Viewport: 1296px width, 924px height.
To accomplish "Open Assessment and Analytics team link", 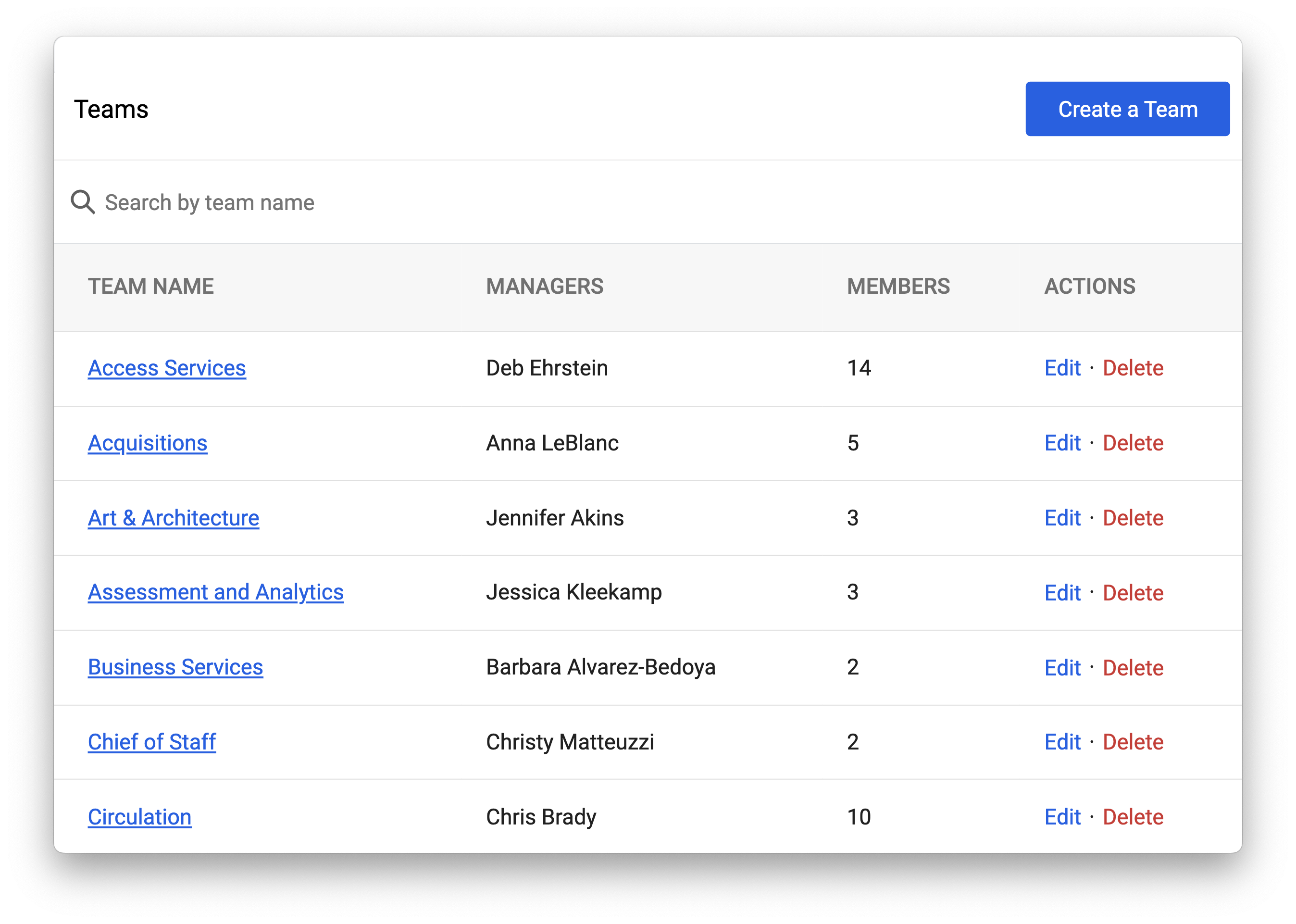I will (216, 592).
